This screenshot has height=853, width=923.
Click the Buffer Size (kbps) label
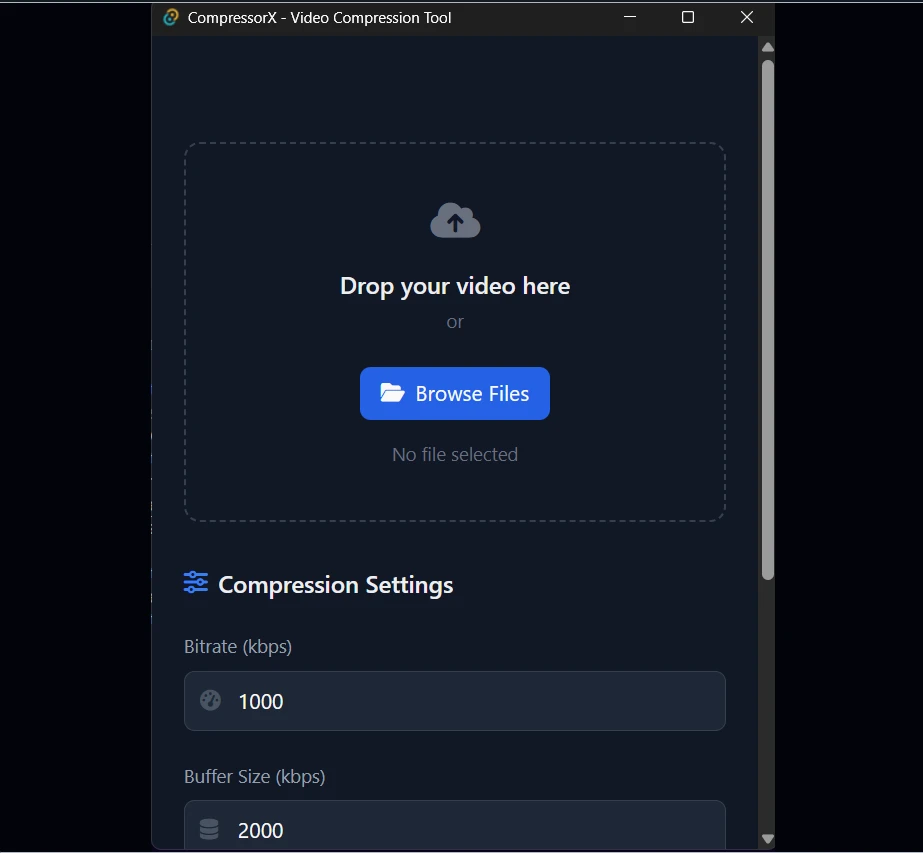[x=254, y=776]
